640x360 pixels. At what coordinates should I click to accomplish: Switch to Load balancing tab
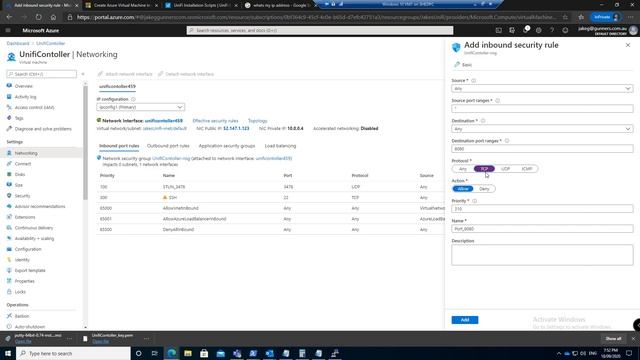pos(280,146)
